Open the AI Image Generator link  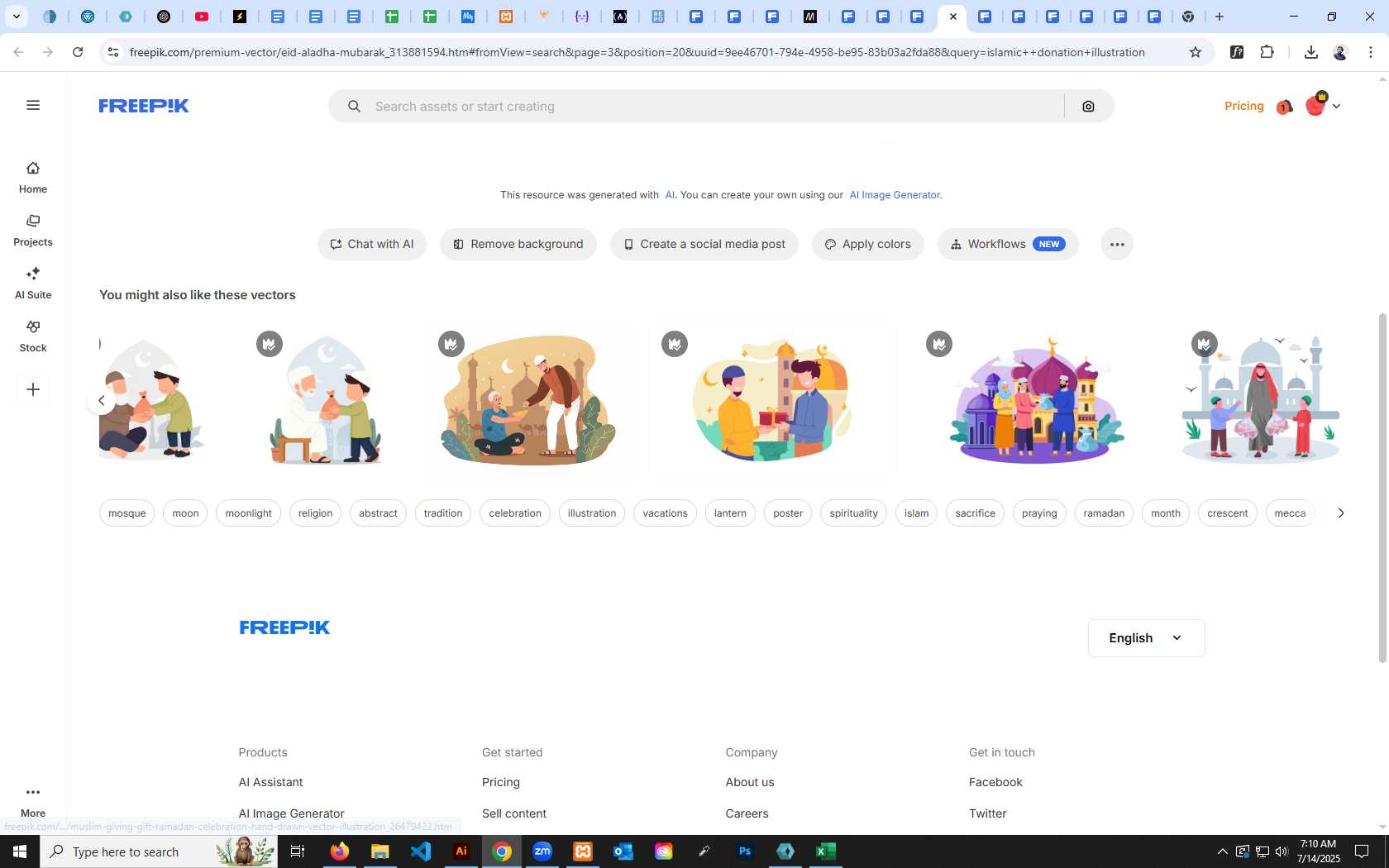tap(895, 195)
